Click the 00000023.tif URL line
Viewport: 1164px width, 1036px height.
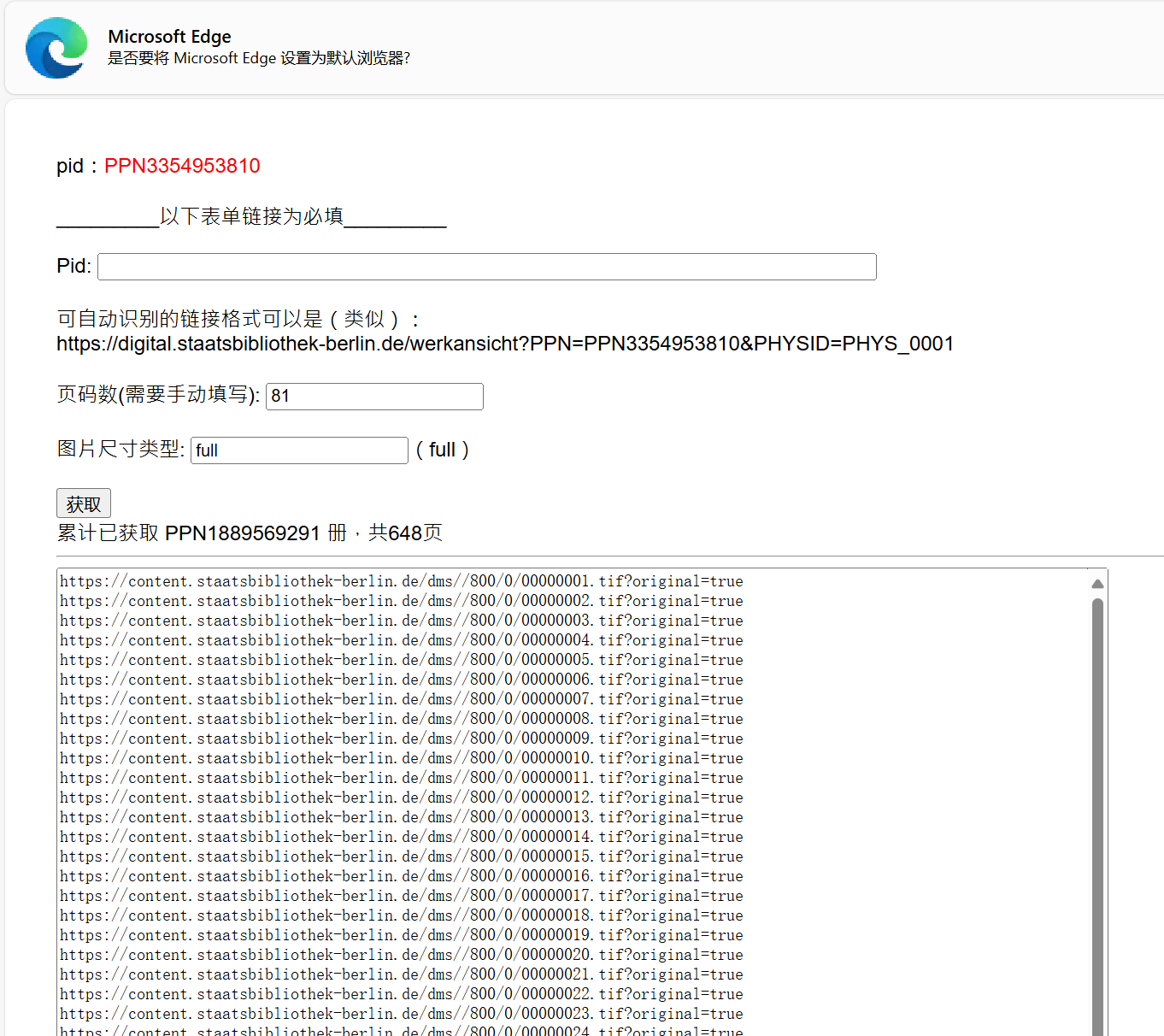point(401,1014)
